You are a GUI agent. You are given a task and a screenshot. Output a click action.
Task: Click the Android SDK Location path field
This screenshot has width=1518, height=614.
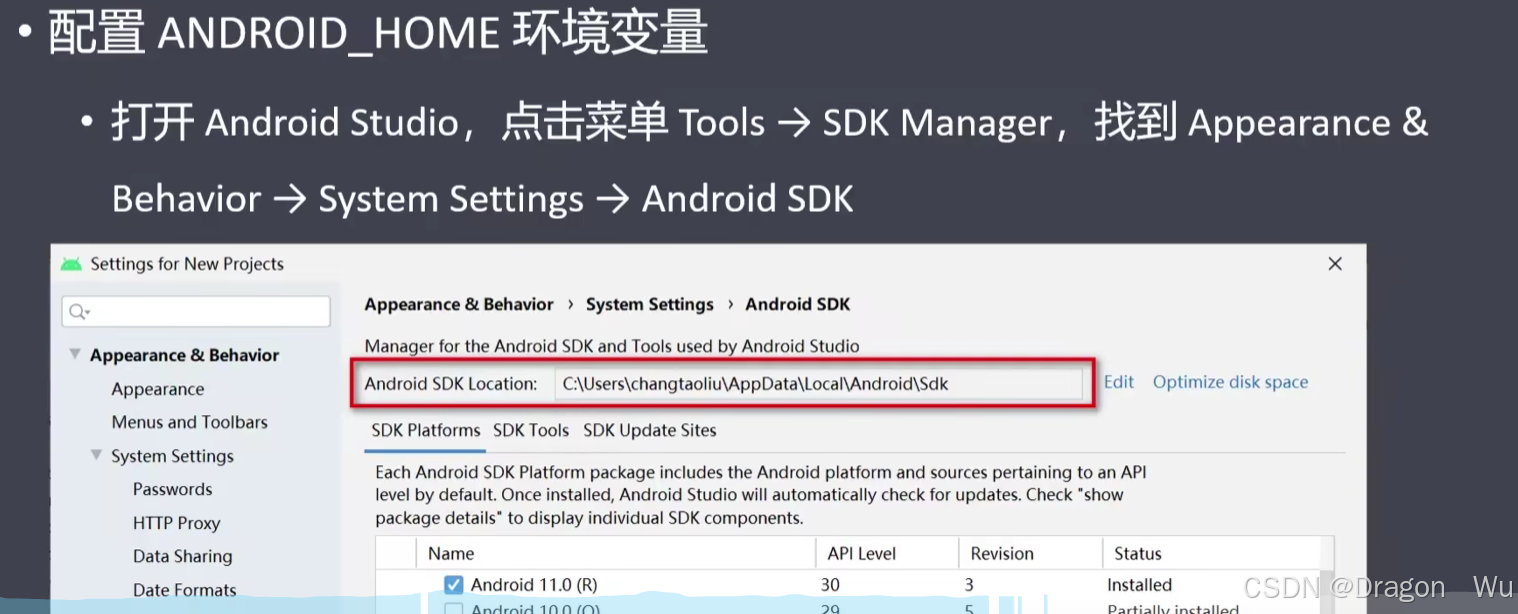820,383
